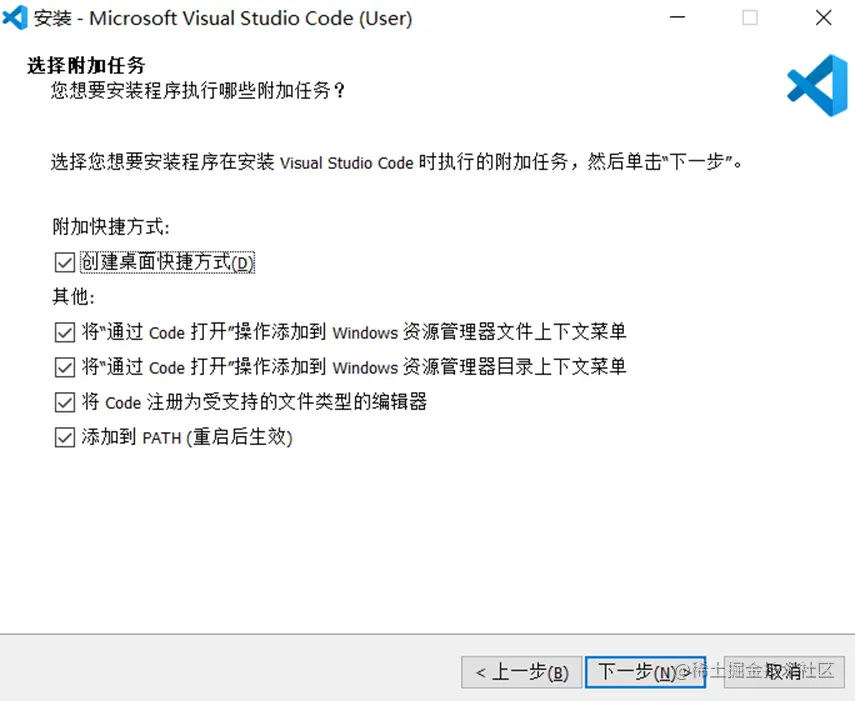This screenshot has width=855, height=701.
Task: Click 上一步 to go back
Action: 521,672
